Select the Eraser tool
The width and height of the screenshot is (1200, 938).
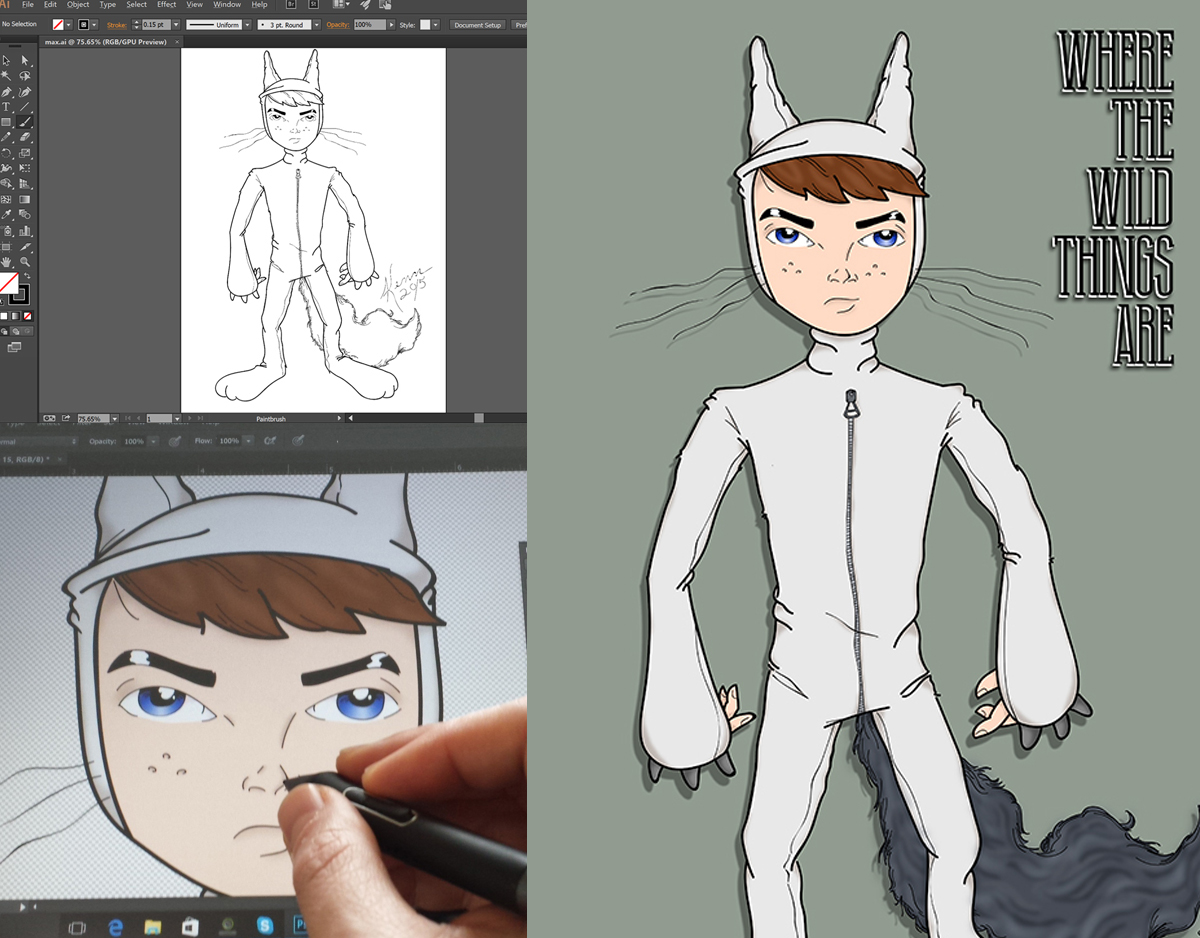click(25, 137)
